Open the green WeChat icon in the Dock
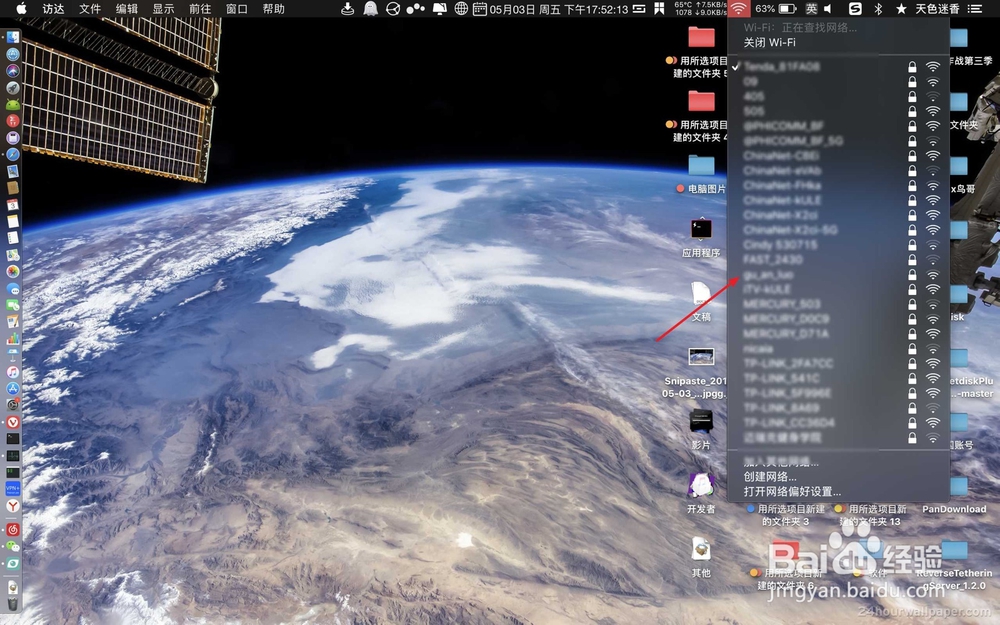This screenshot has width=1000, height=625. [13, 547]
